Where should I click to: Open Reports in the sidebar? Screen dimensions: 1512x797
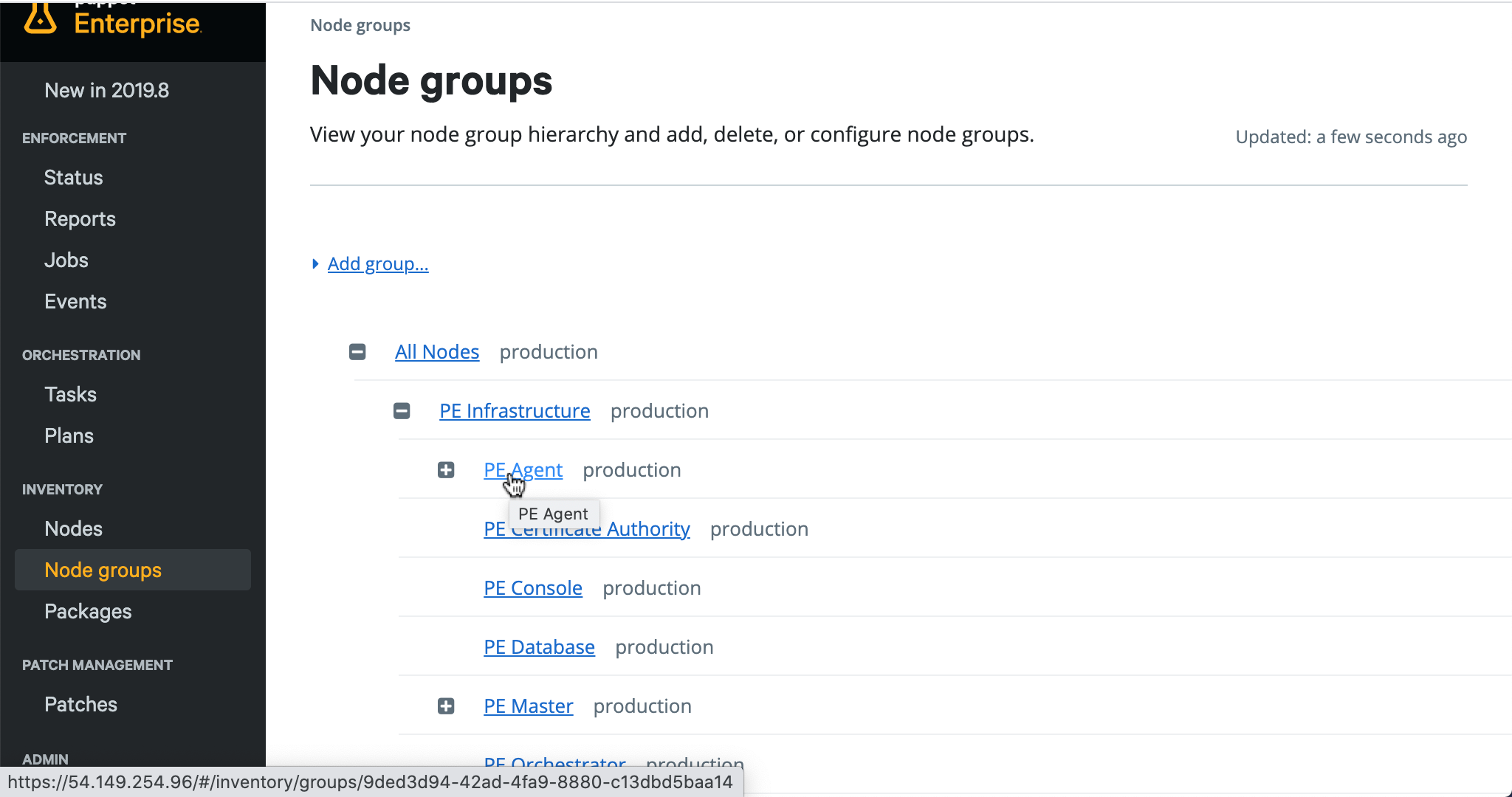pos(80,218)
